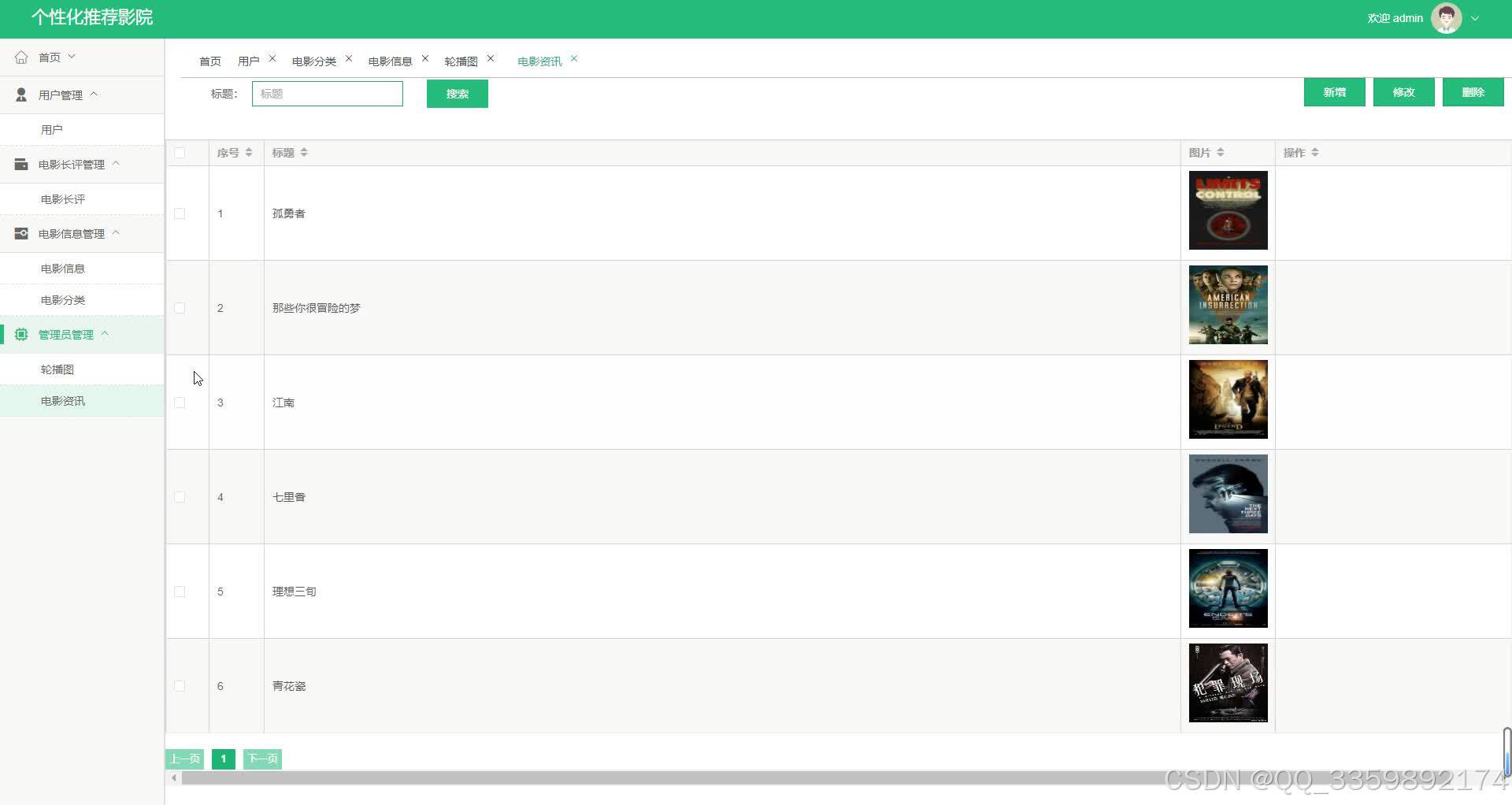Image resolution: width=1512 pixels, height=805 pixels.
Task: Select page number 1
Action: tap(224, 759)
